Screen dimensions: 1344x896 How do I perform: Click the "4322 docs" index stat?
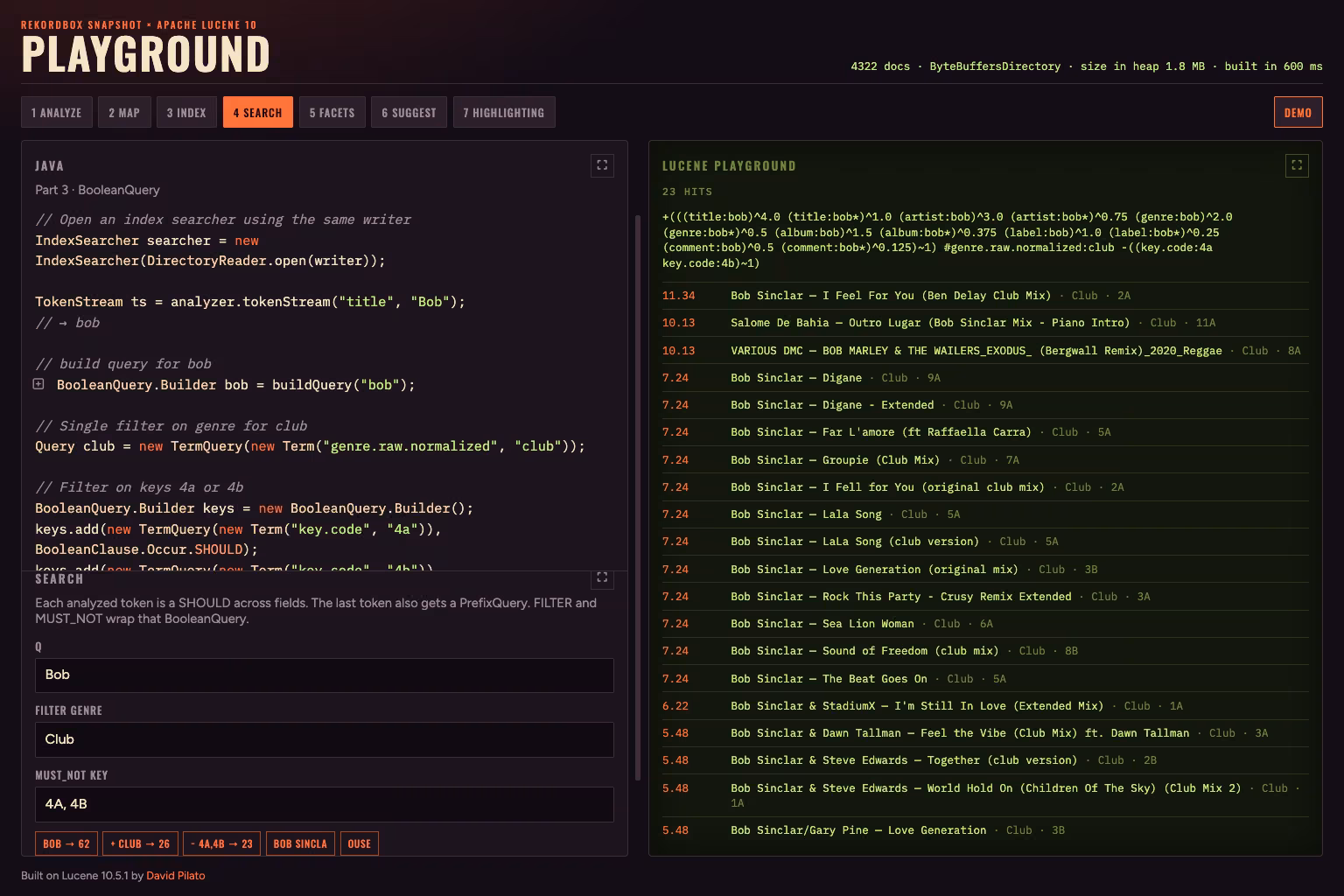pyautogui.click(x=880, y=66)
